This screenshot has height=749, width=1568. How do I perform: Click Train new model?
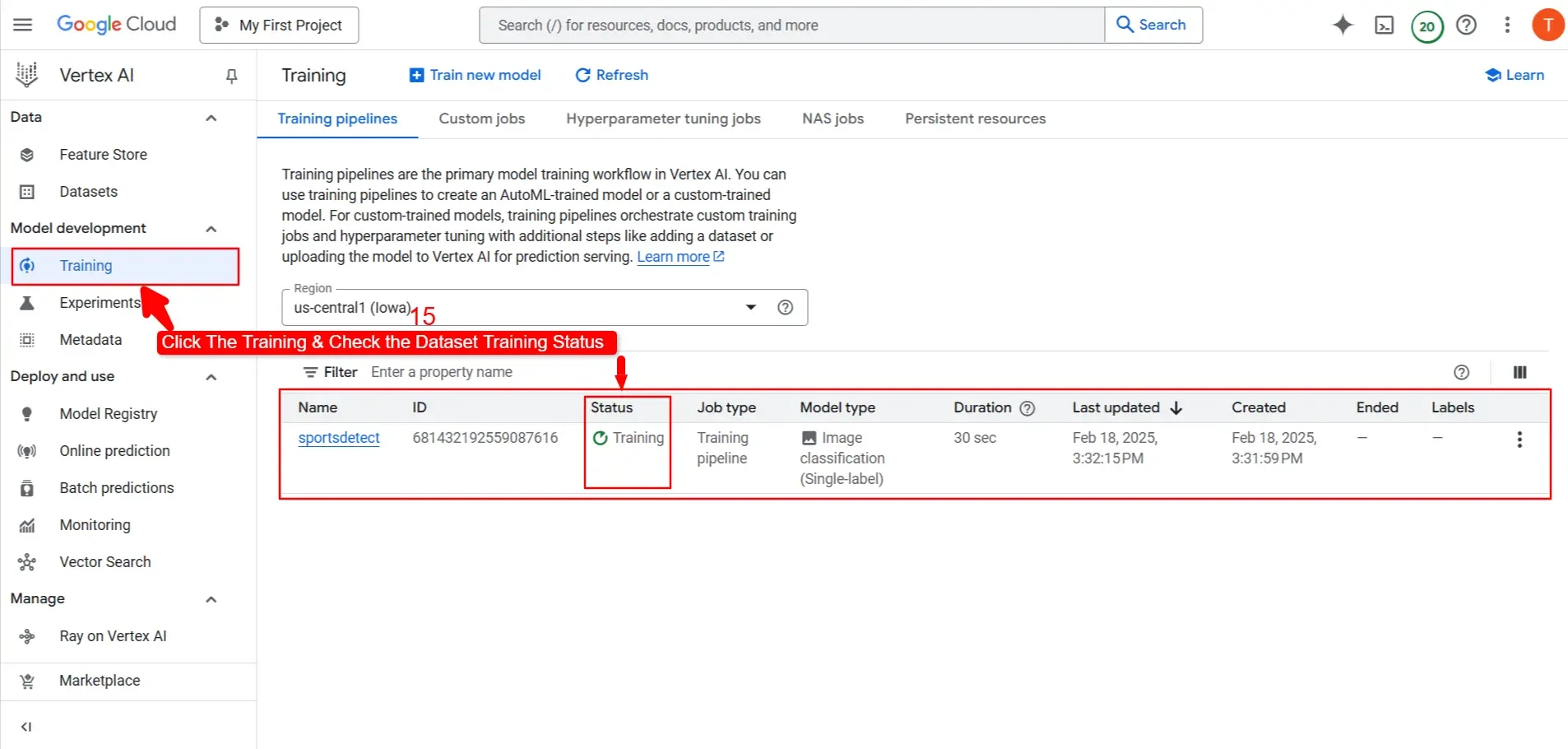click(x=475, y=75)
